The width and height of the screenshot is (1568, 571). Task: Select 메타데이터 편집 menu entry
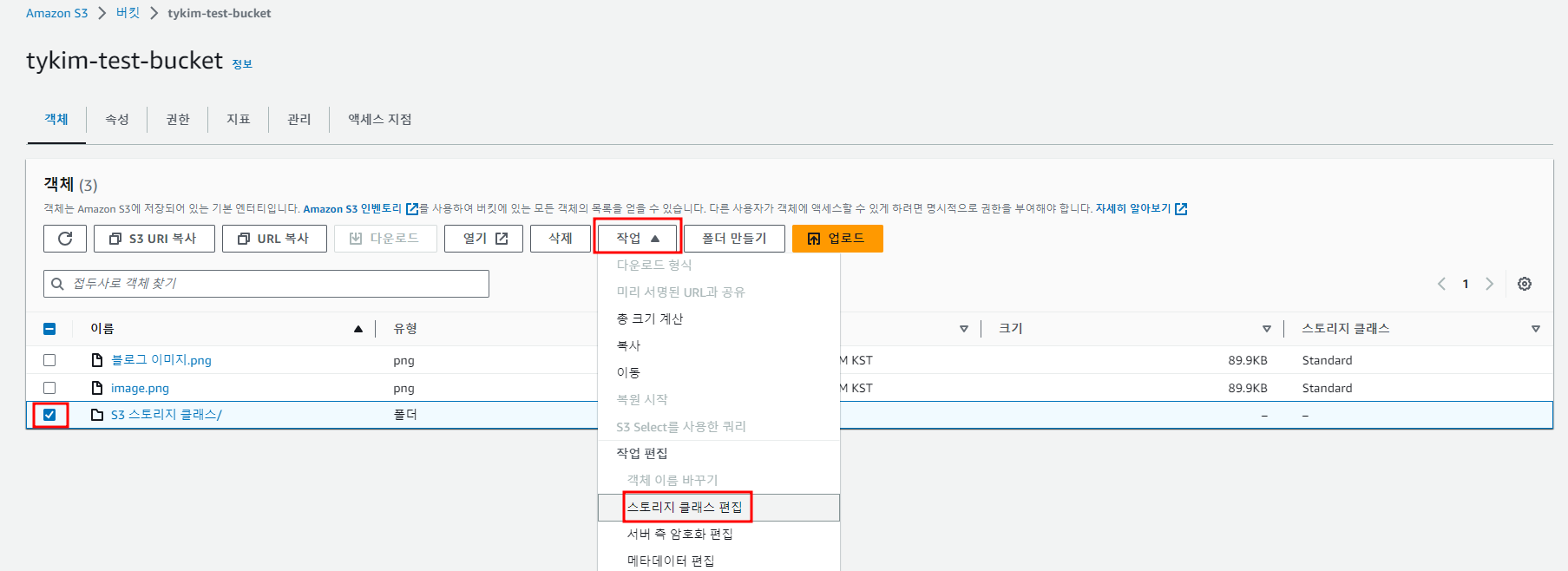coord(718,561)
